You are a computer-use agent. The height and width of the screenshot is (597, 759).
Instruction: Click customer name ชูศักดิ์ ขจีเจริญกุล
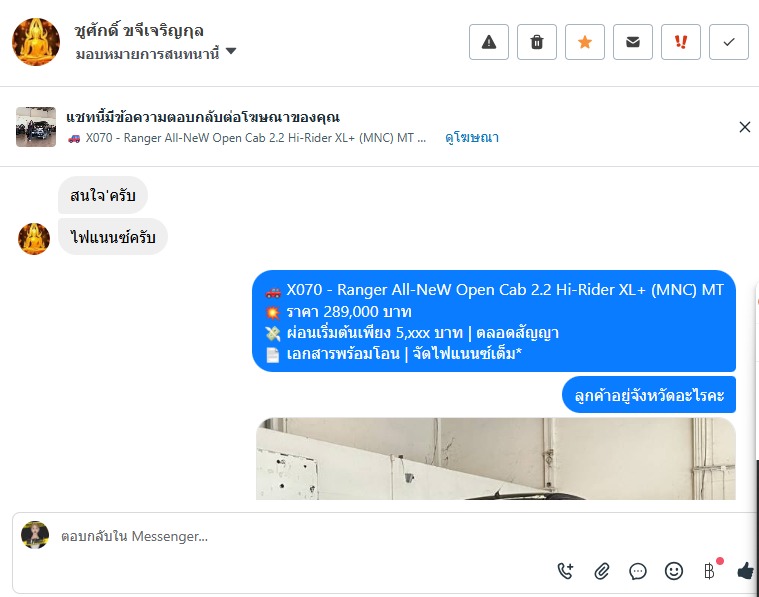pos(139,31)
